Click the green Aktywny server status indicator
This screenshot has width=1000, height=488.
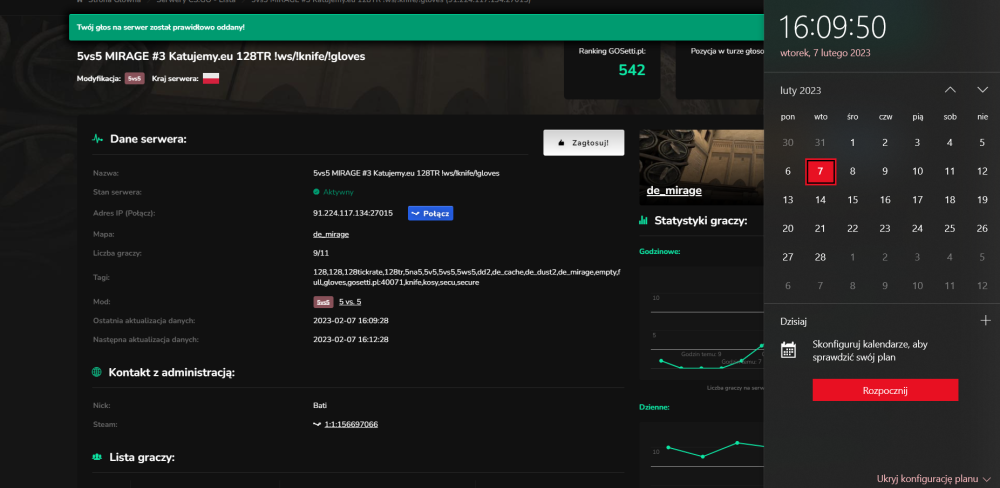click(x=334, y=192)
